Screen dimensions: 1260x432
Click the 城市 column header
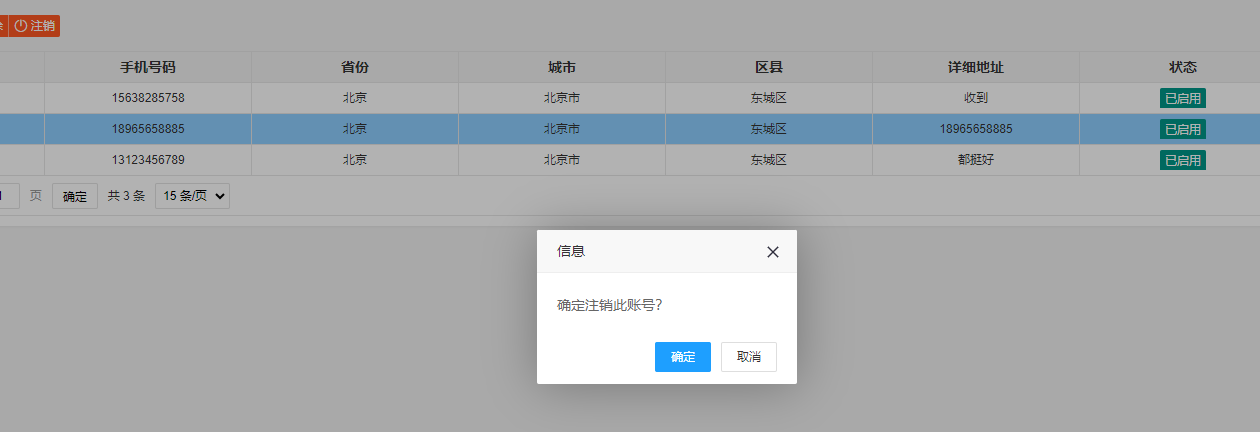pos(562,67)
